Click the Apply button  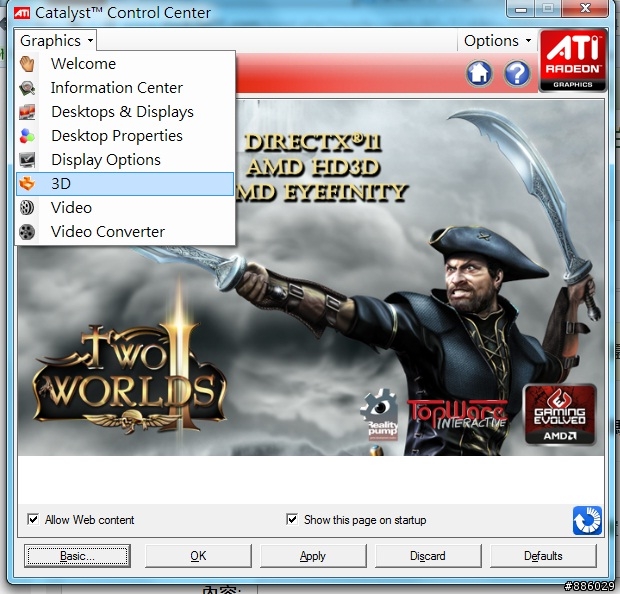[313, 556]
